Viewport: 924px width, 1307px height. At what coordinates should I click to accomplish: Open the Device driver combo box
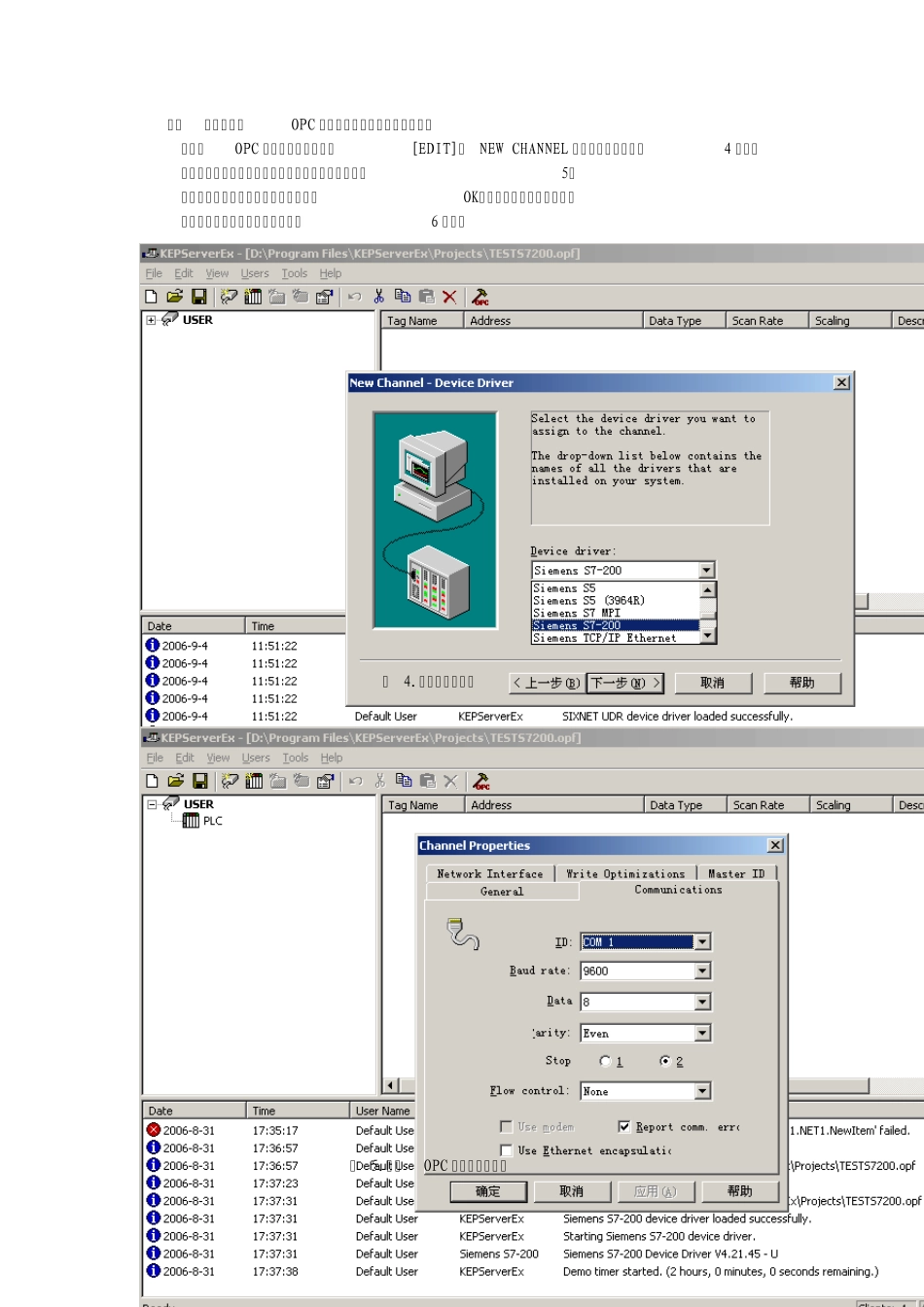click(x=706, y=571)
